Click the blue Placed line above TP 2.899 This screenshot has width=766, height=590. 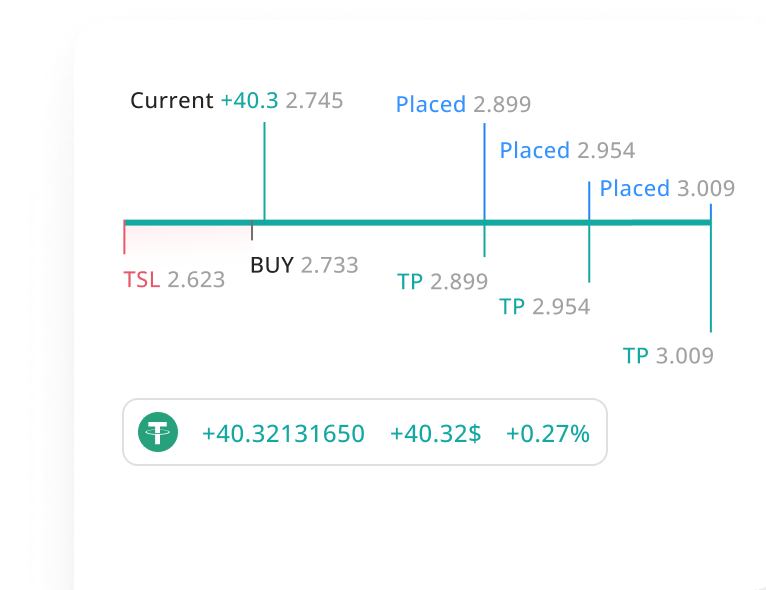pos(484,171)
